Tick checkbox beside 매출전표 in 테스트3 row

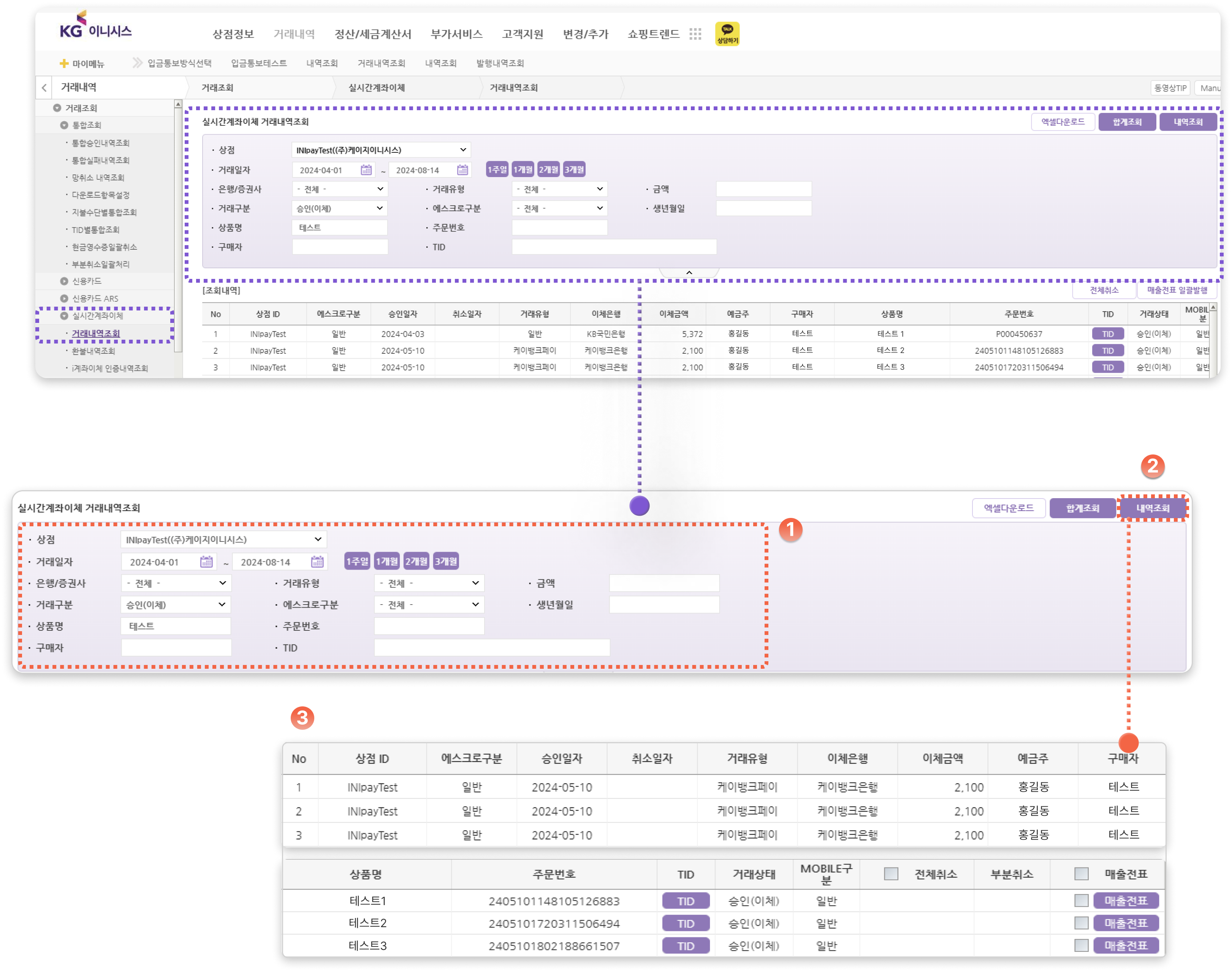1081,945
